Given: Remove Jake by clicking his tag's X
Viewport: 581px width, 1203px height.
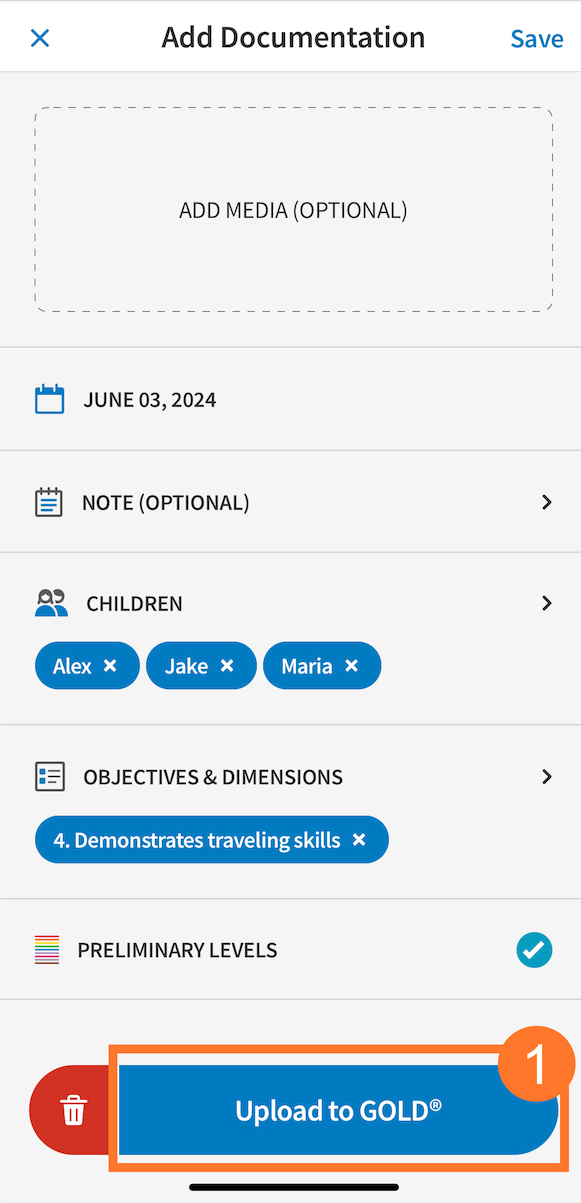Looking at the screenshot, I should [227, 665].
